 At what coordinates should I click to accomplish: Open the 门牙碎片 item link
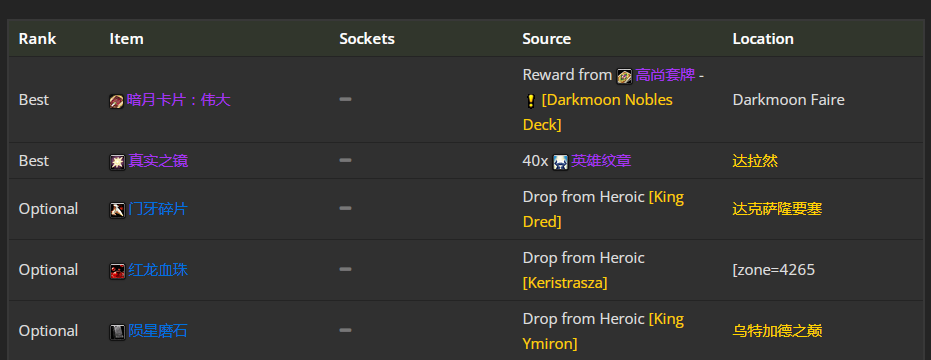[158, 209]
